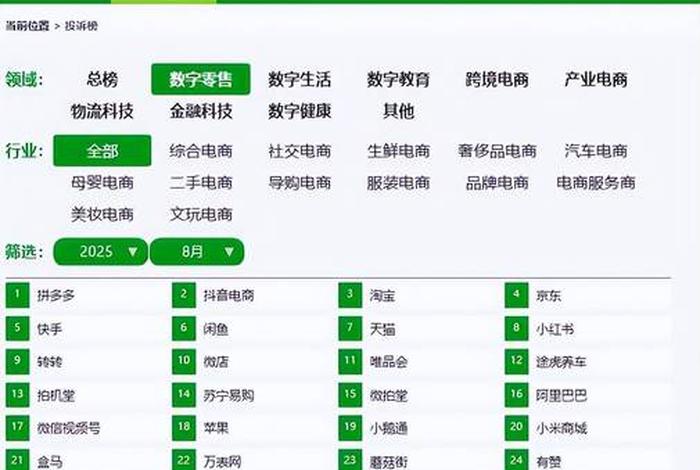The image size is (700, 470).
Task: Switch to 数字生活 domain
Action: pos(300,79)
